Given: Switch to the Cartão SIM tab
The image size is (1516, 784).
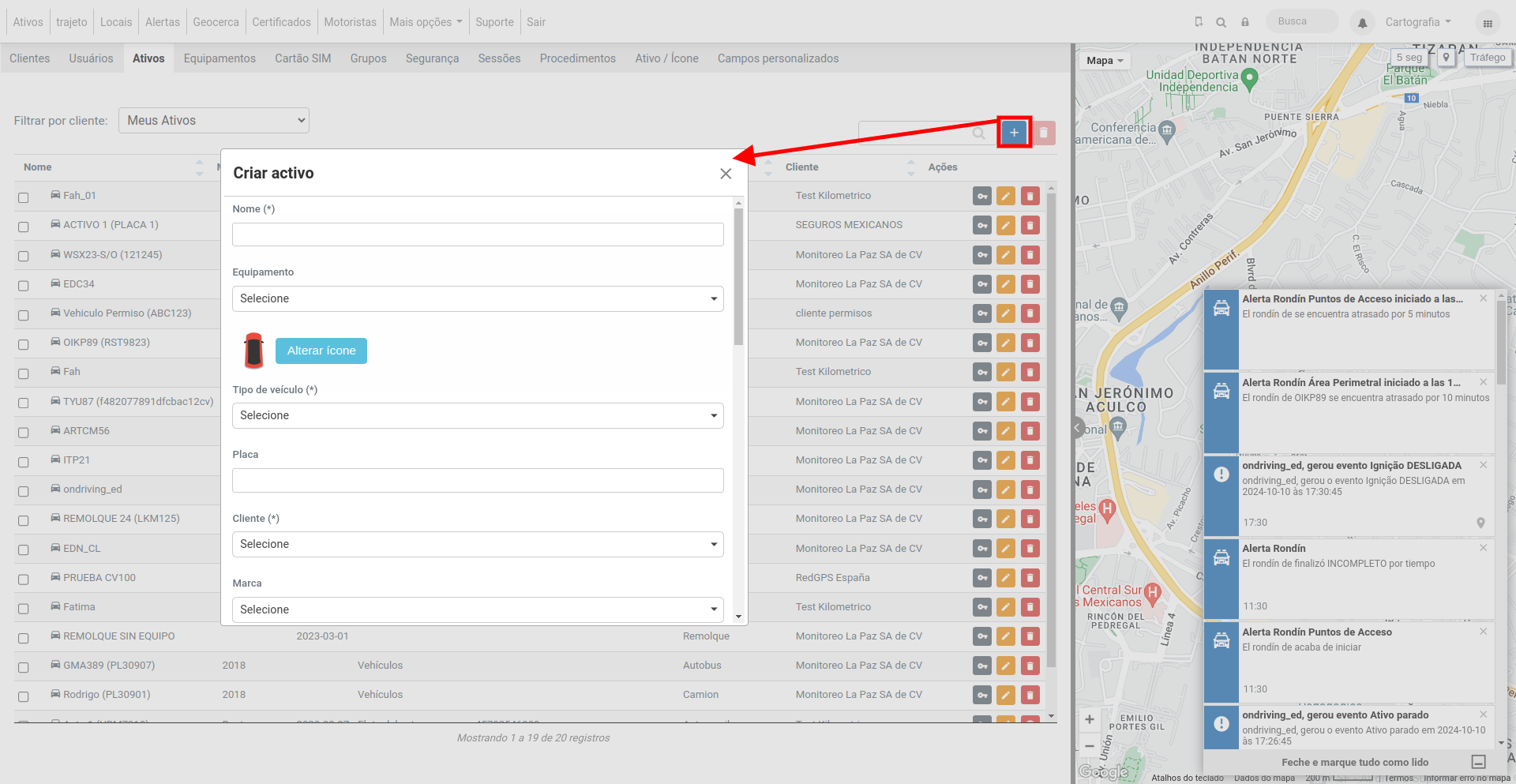Looking at the screenshot, I should click(x=303, y=58).
